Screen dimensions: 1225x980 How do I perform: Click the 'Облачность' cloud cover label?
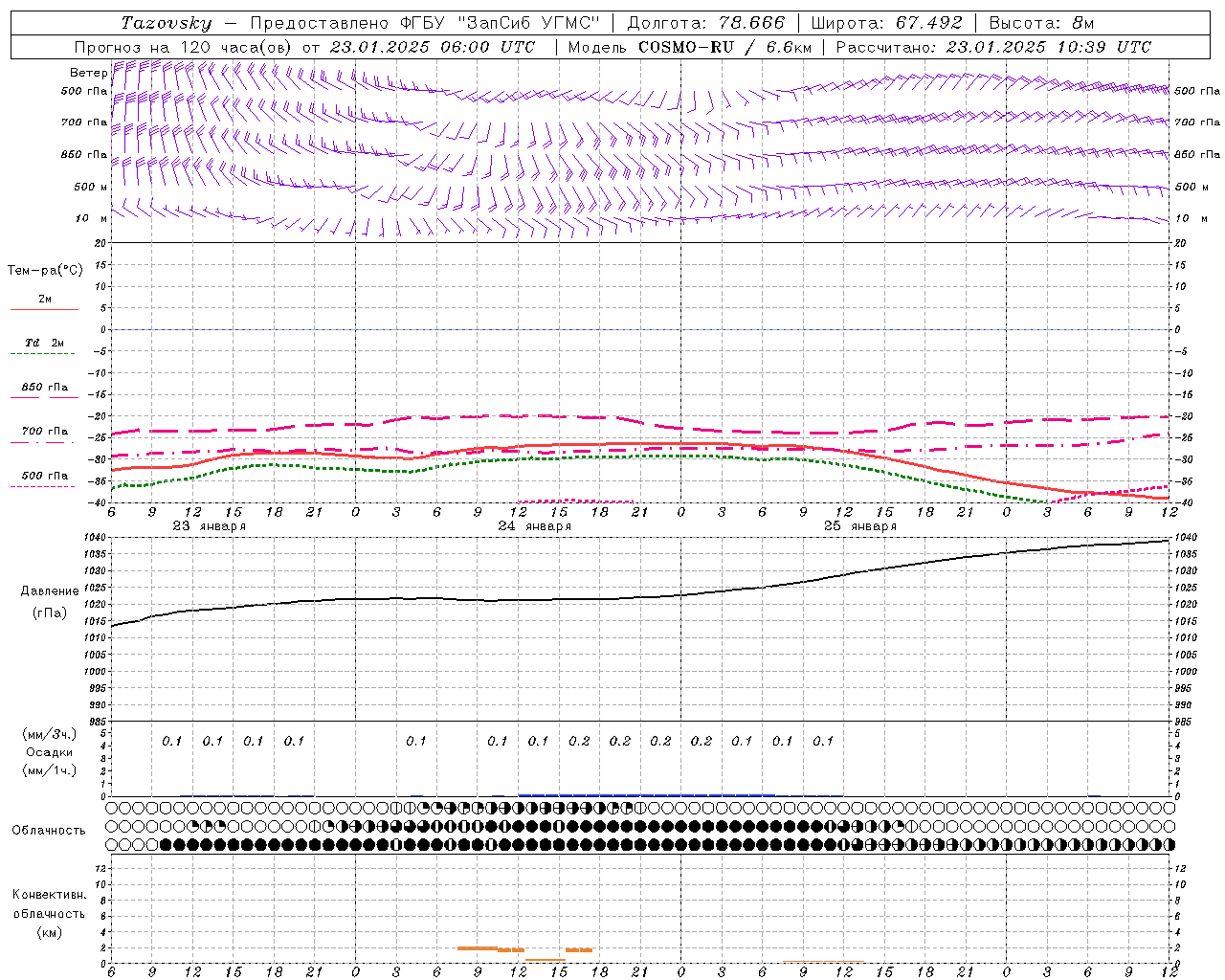[48, 831]
